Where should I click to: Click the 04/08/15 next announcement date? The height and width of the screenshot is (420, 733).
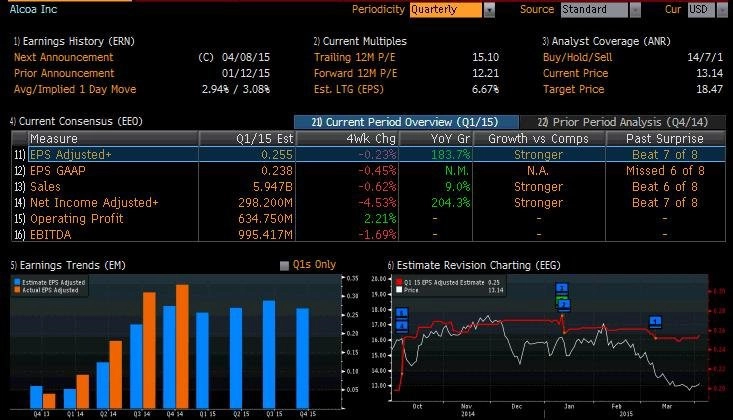(246, 57)
